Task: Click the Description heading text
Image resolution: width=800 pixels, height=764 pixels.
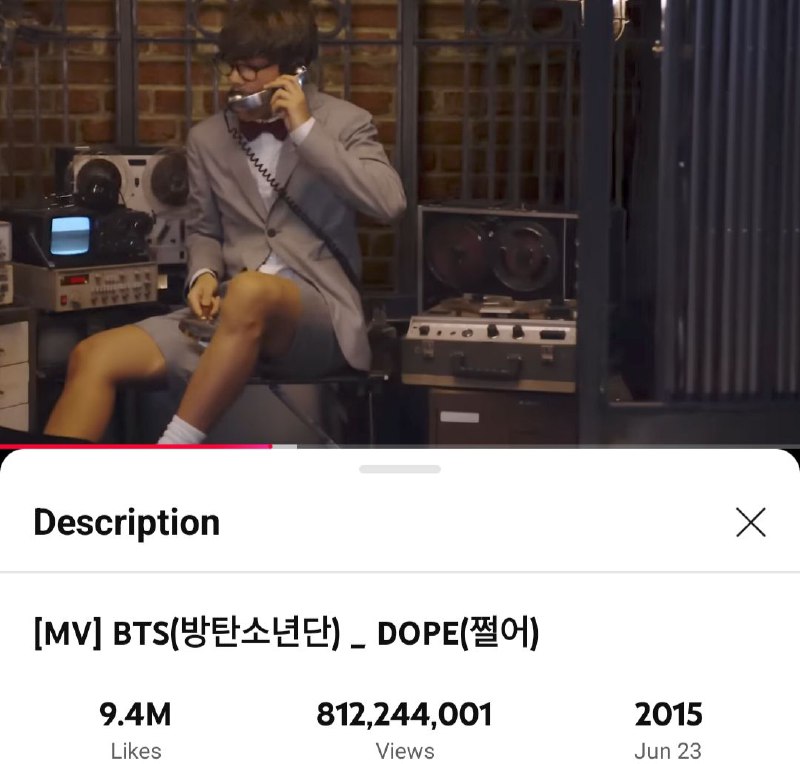Action: [127, 523]
